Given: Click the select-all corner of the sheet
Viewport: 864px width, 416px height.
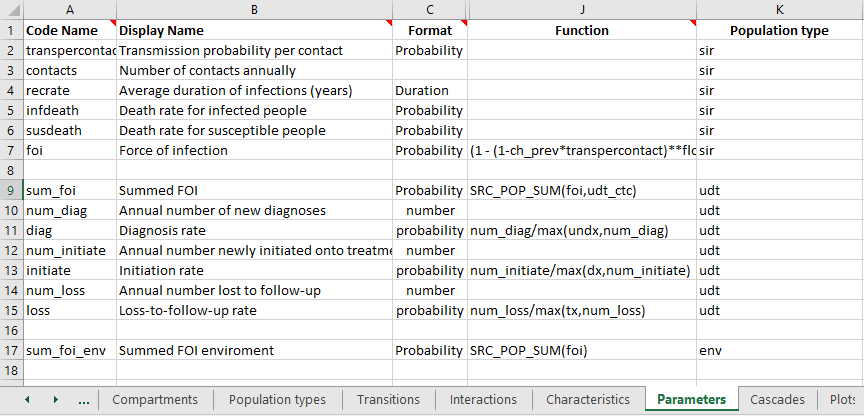Looking at the screenshot, I should coord(11,10).
